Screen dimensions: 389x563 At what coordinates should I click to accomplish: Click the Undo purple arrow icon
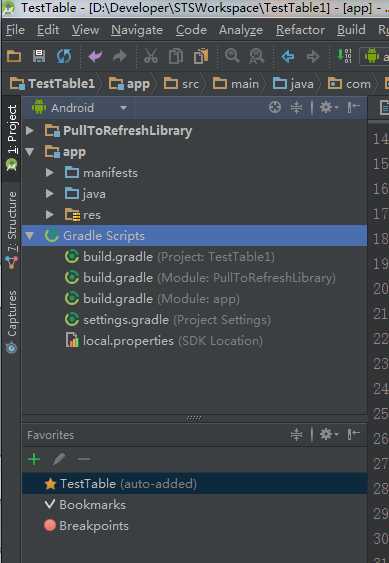click(x=96, y=56)
